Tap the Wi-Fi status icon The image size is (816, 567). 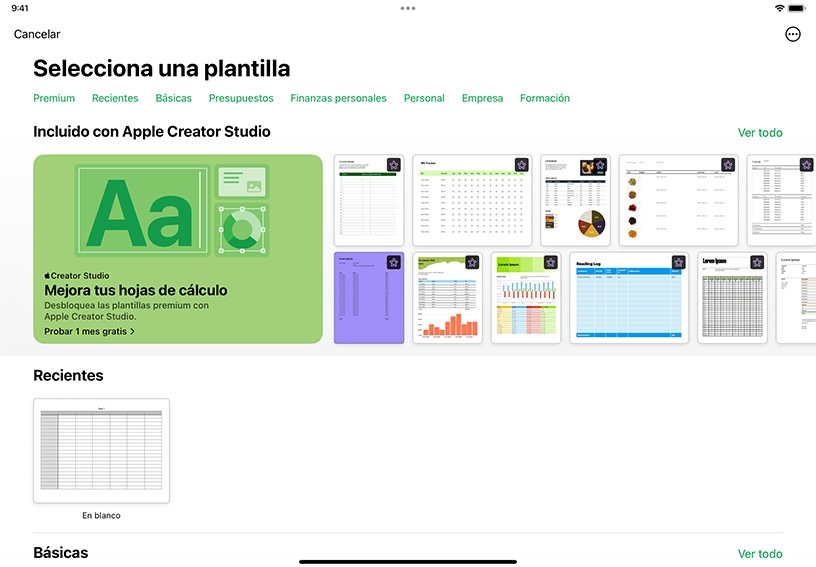tap(779, 8)
